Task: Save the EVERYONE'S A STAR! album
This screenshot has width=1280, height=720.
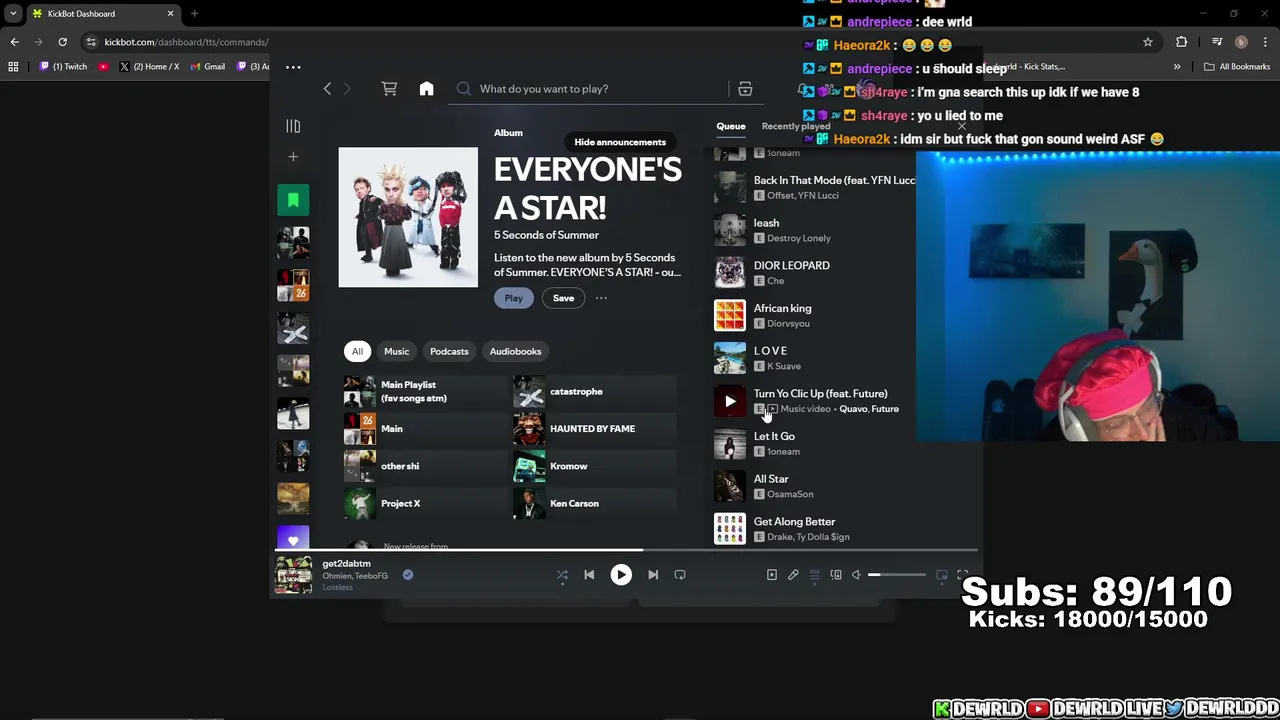Action: coord(563,298)
